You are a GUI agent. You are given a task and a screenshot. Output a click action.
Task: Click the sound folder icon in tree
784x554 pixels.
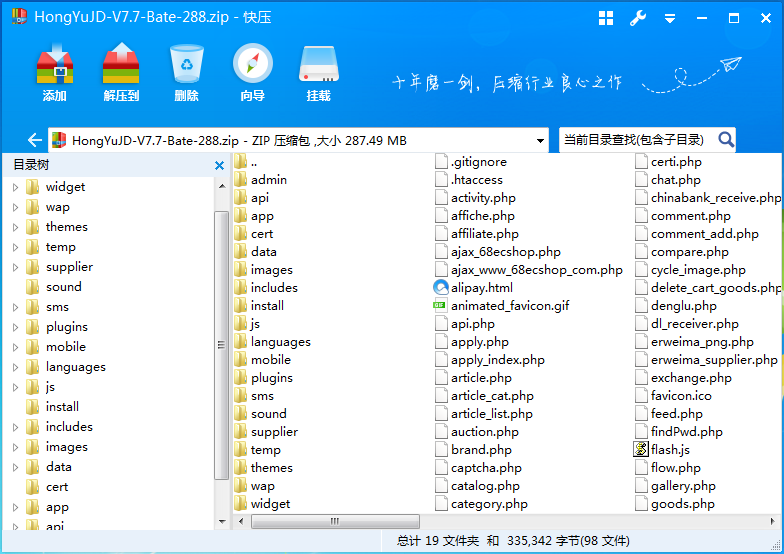pyautogui.click(x=32, y=286)
